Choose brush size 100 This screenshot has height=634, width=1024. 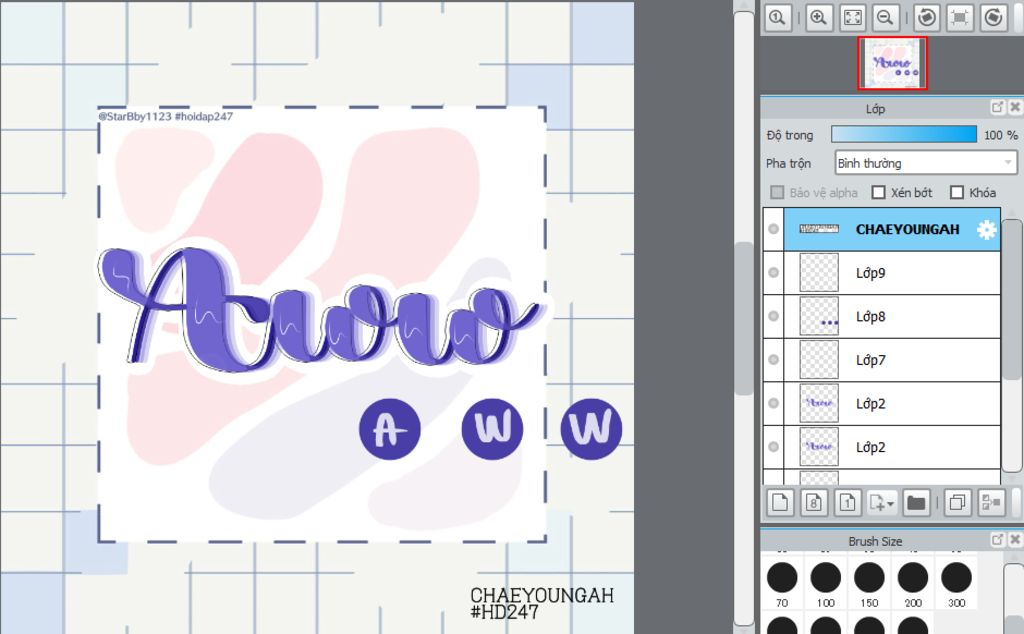tap(825, 583)
